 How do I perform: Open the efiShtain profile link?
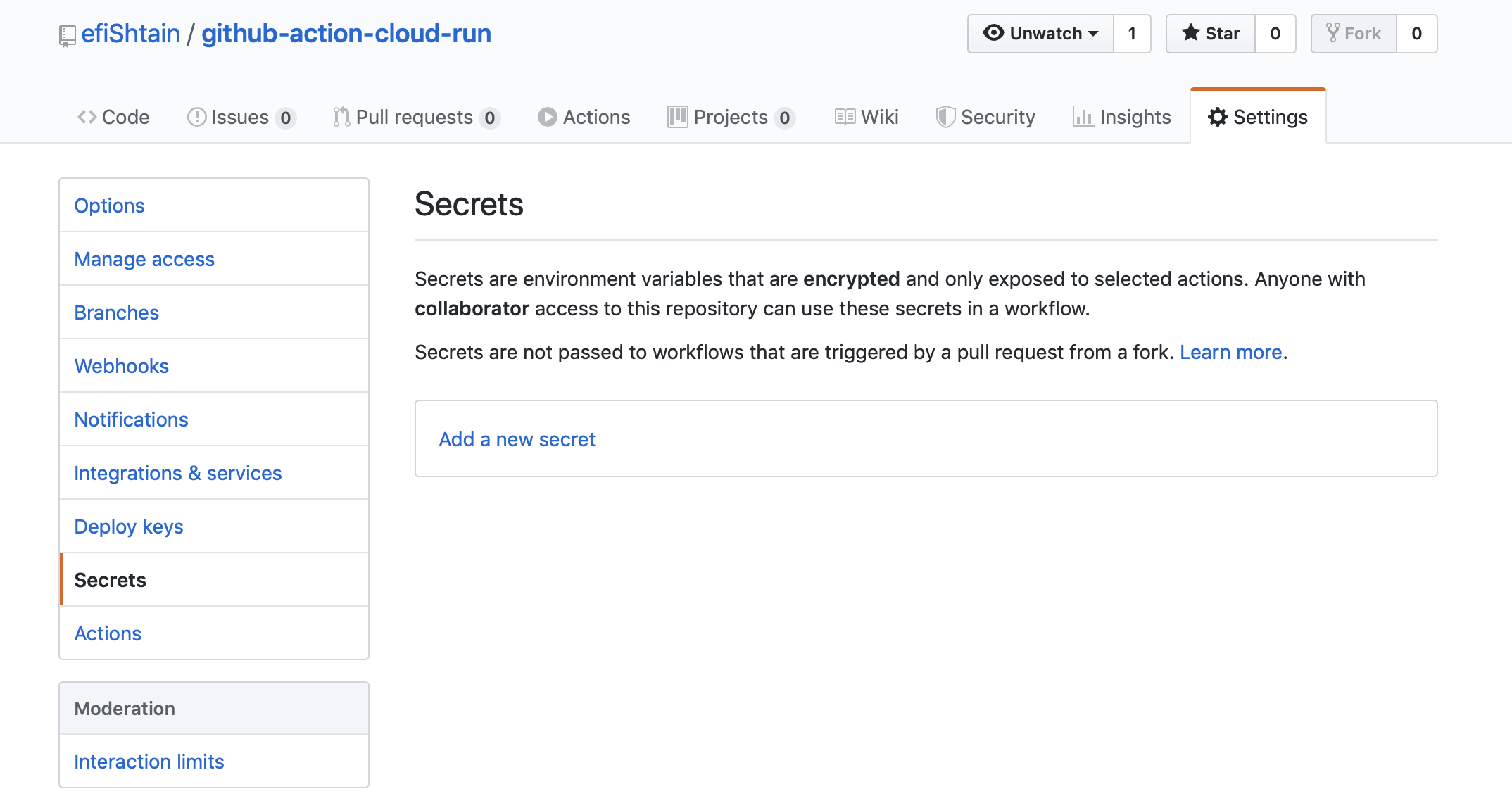click(131, 33)
